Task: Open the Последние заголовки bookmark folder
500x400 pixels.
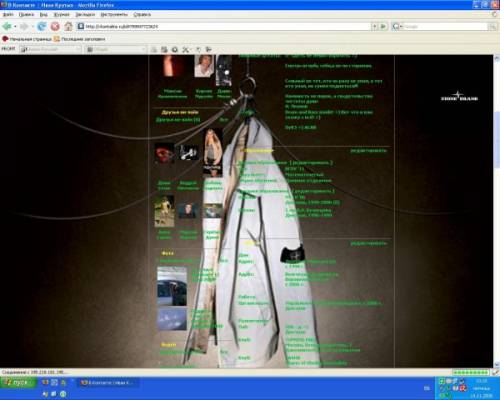Action: (x=80, y=39)
